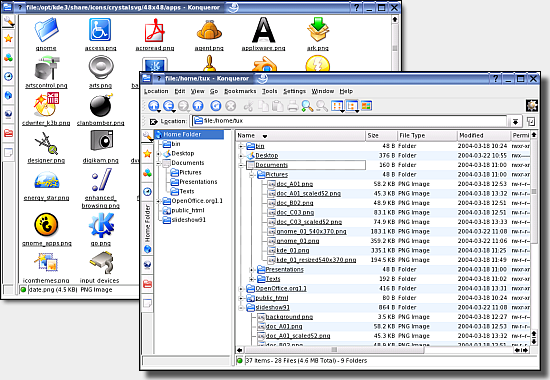Click the location URL field file:/home/tux
The height and width of the screenshot is (380, 550).
(350, 121)
